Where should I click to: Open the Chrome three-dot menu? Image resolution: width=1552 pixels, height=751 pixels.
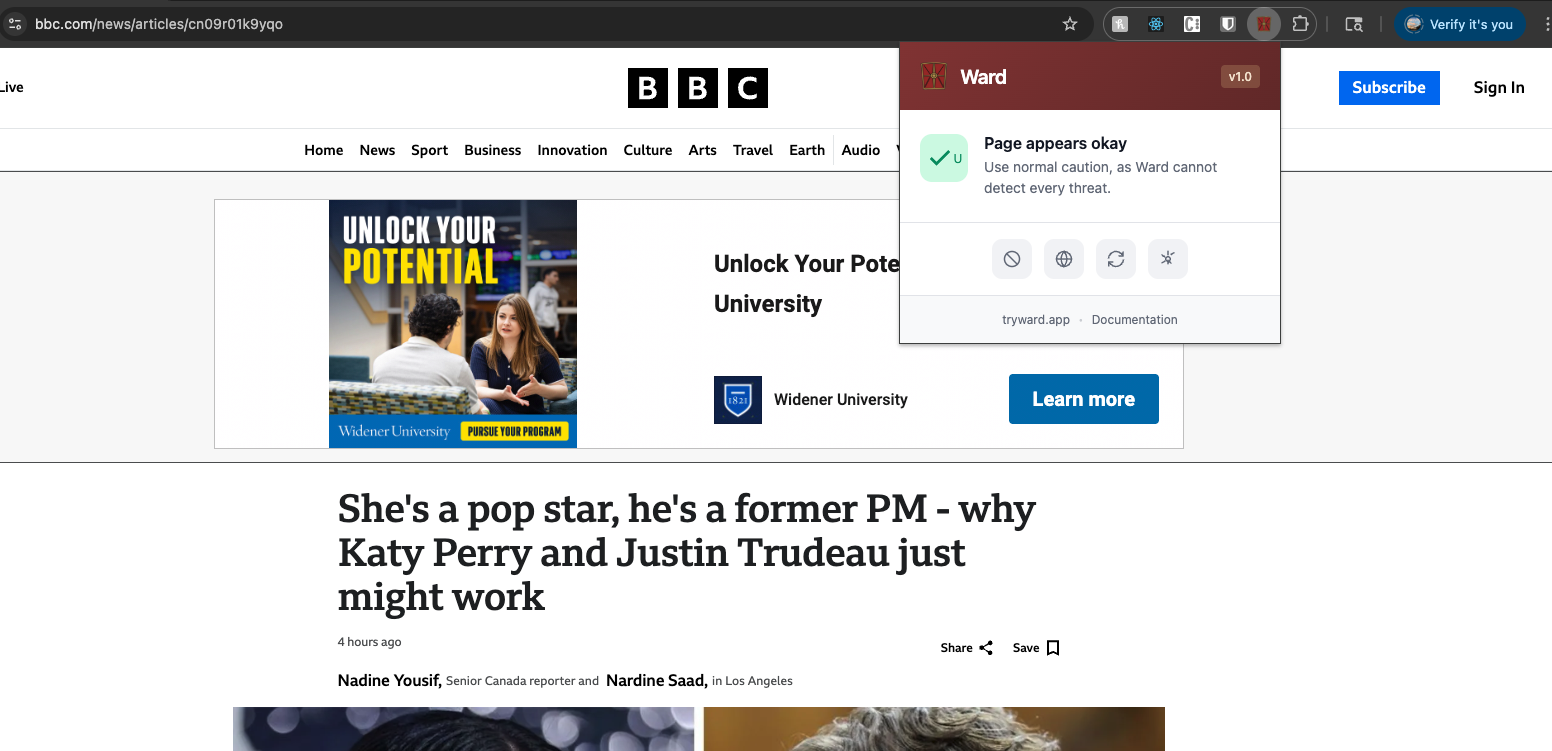(1546, 24)
